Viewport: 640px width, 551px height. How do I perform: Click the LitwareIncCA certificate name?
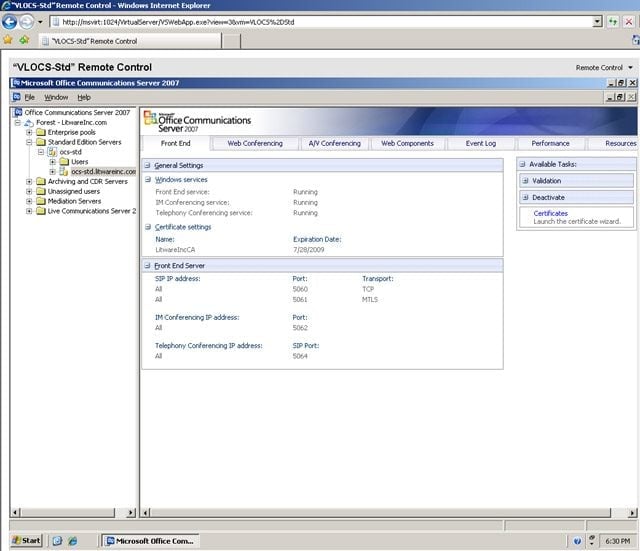[175, 250]
